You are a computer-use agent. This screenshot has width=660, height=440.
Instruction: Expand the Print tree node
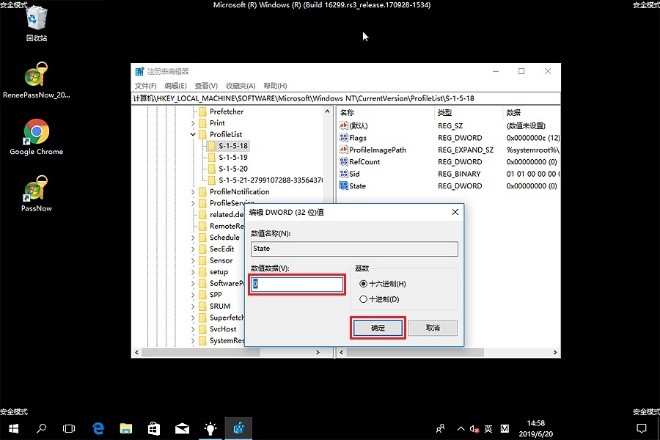coord(193,123)
